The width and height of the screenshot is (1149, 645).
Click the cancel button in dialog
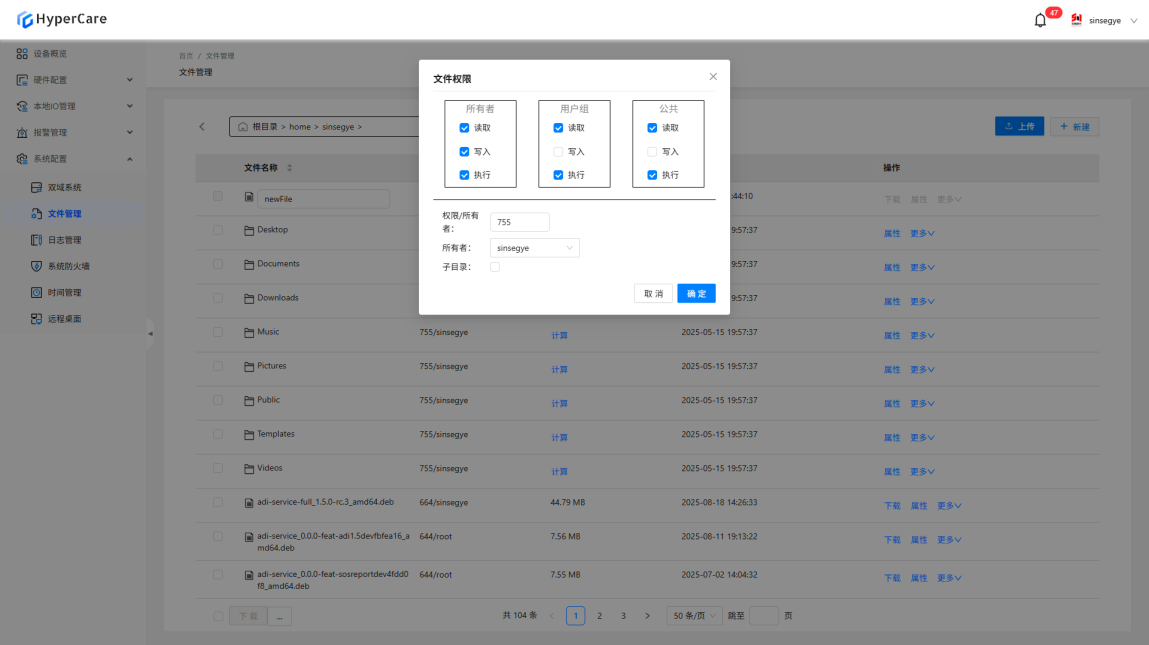pyautogui.click(x=653, y=294)
